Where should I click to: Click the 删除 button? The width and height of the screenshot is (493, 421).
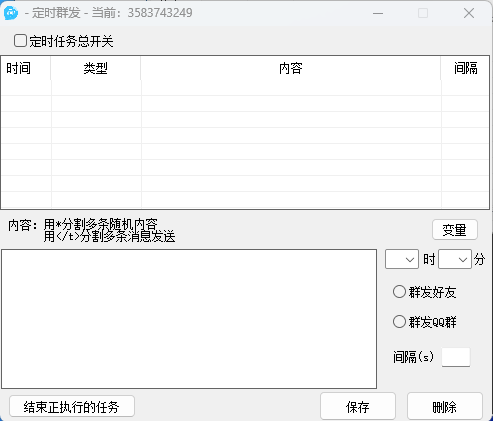coord(445,406)
